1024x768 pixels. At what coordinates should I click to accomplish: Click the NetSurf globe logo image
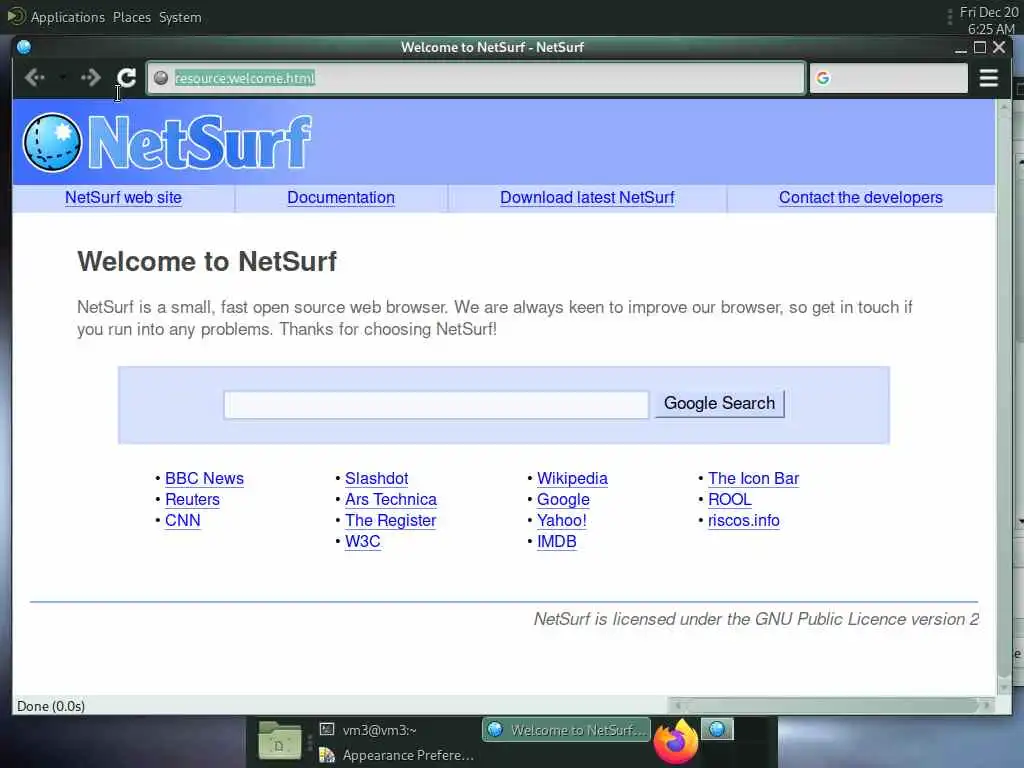[x=52, y=142]
